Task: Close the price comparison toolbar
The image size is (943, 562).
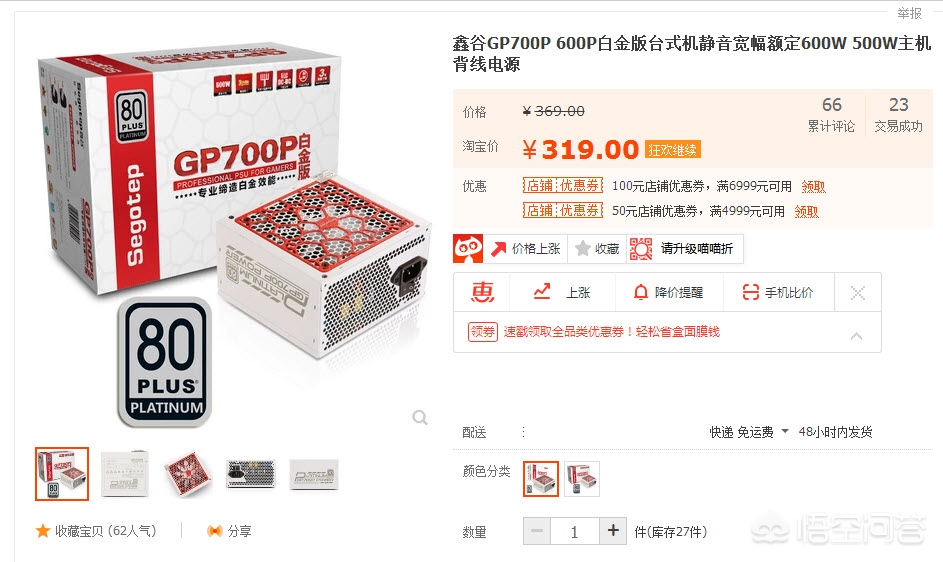Action: coord(858,293)
